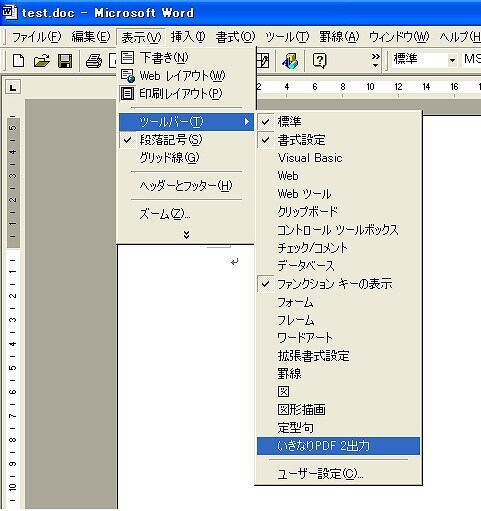481x511 pixels.
Task: Open the 編集(E) menu
Action: pyautogui.click(x=91, y=37)
